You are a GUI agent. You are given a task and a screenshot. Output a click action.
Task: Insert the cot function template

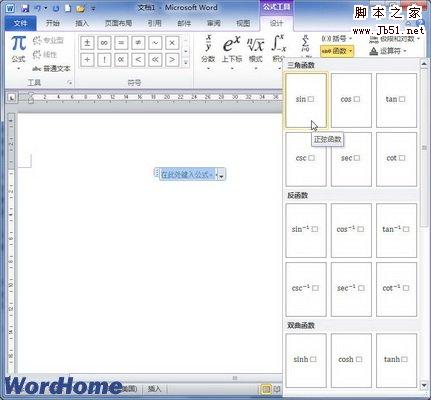[396, 159]
